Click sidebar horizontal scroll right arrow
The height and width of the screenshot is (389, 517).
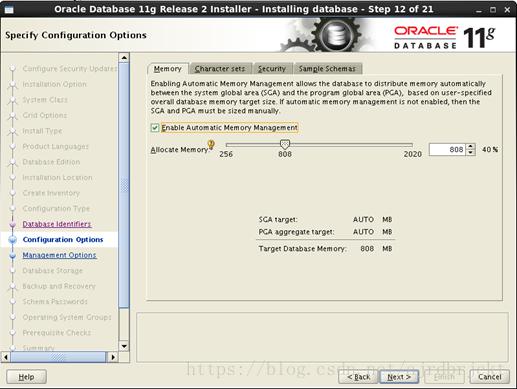pos(113,357)
